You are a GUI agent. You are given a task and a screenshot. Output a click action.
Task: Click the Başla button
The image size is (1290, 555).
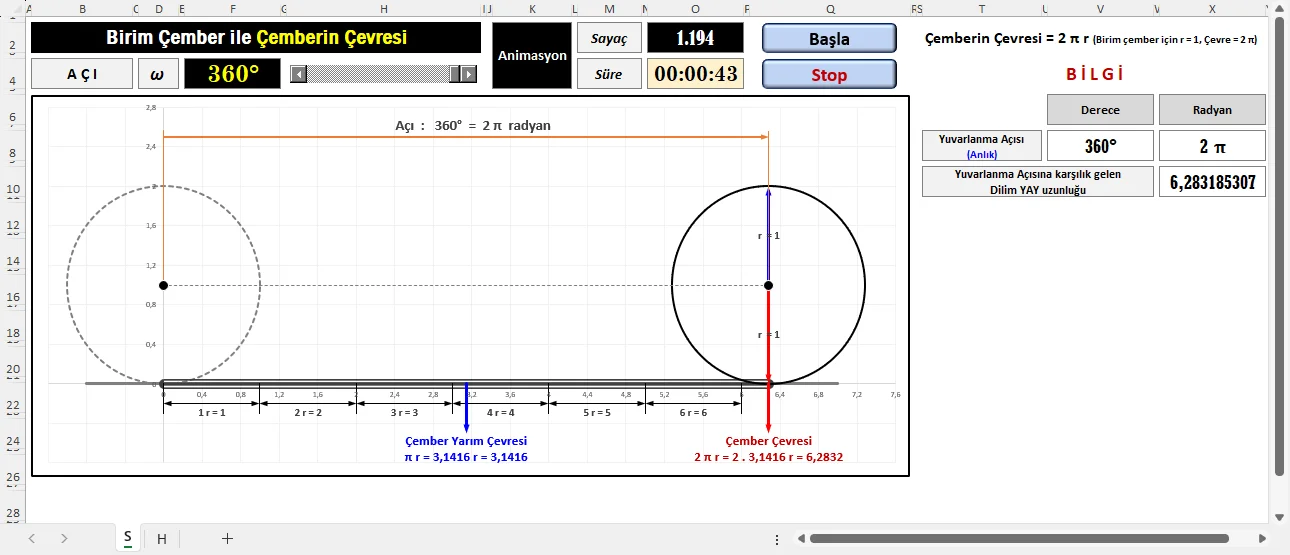click(x=829, y=39)
